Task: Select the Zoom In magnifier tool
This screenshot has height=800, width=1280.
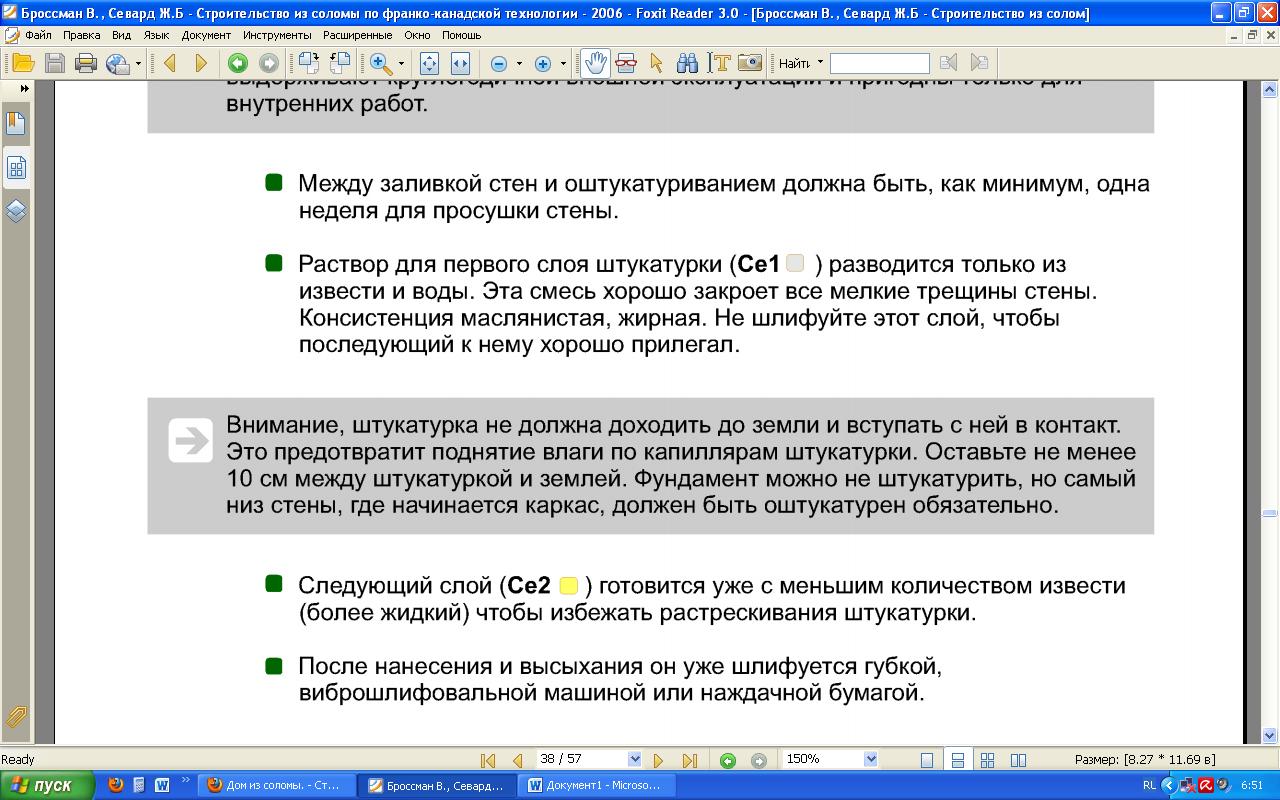Action: point(381,63)
